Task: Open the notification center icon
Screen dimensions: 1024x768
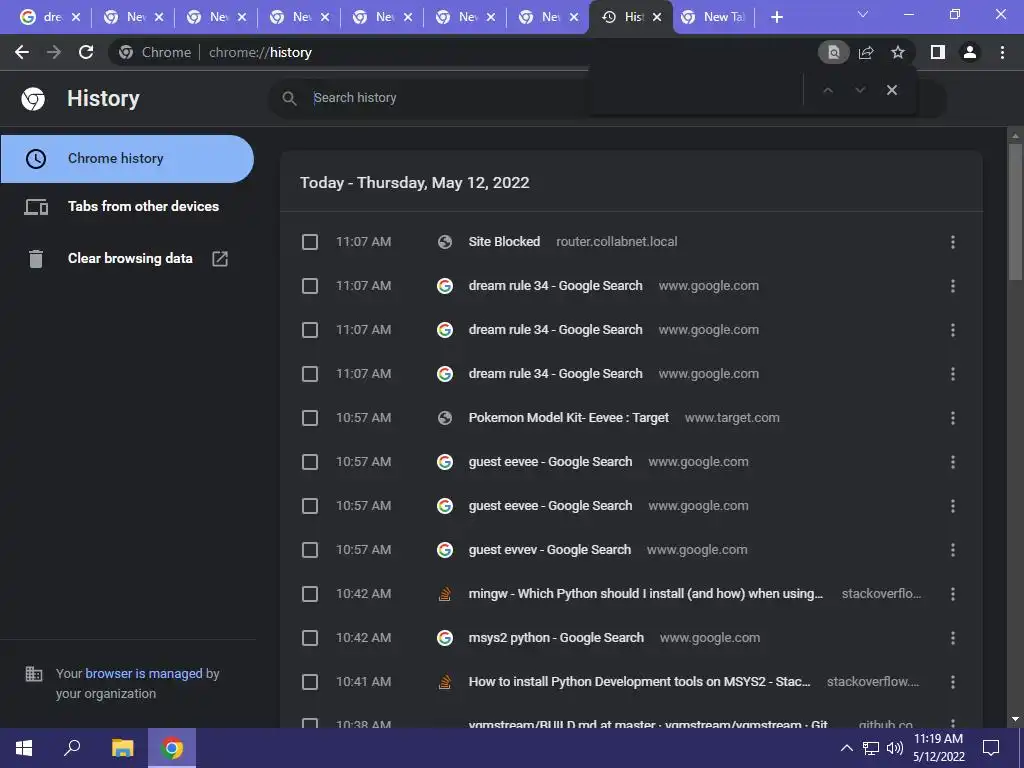Action: pos(991,748)
